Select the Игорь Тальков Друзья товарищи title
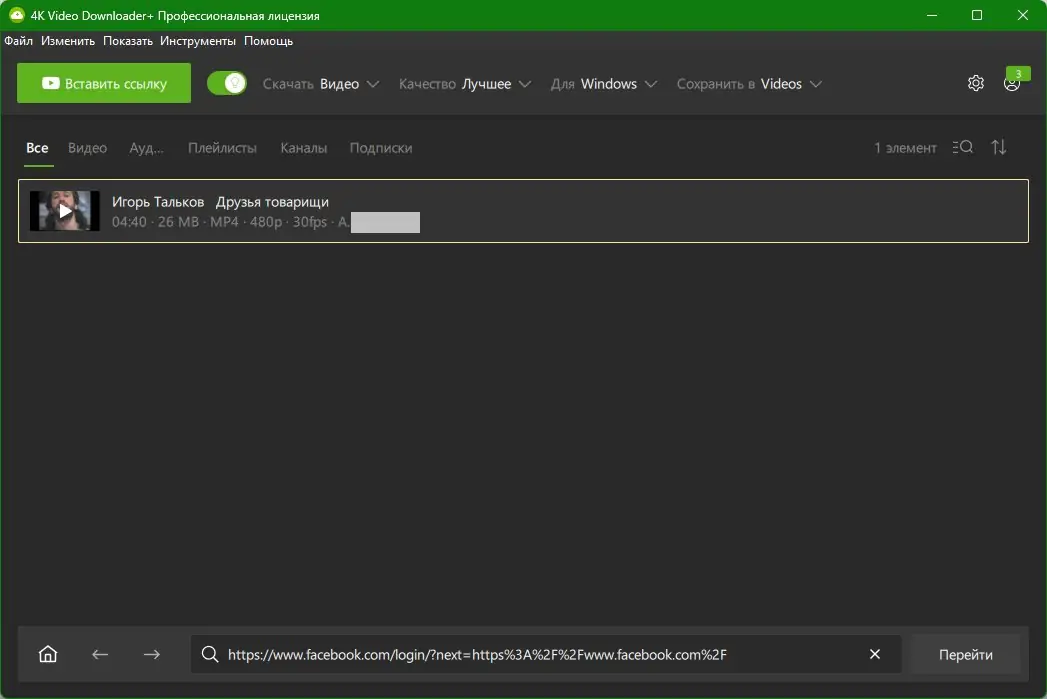The height and width of the screenshot is (699, 1047). point(220,202)
